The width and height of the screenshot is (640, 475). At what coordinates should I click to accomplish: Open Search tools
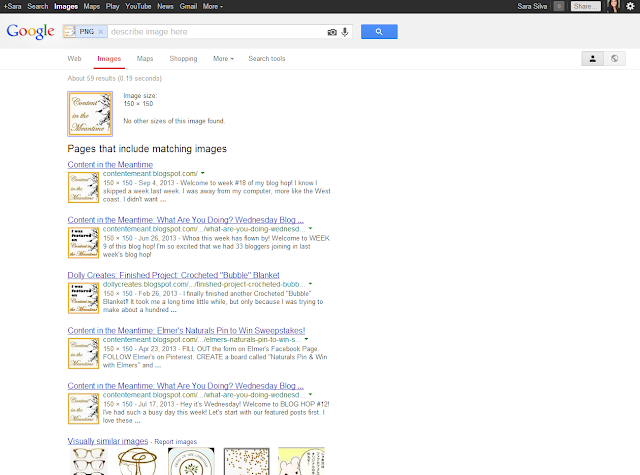point(267,58)
